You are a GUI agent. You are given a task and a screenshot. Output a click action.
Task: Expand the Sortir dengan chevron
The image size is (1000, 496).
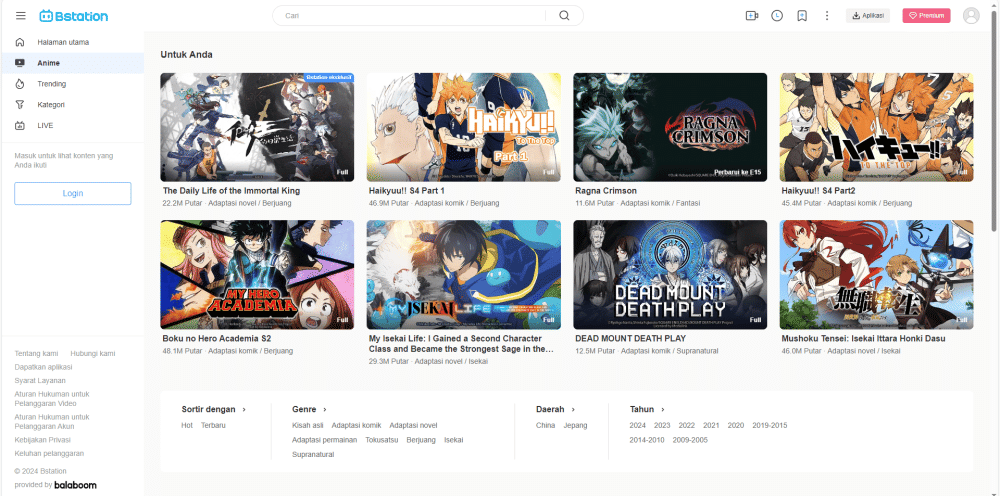coord(244,409)
